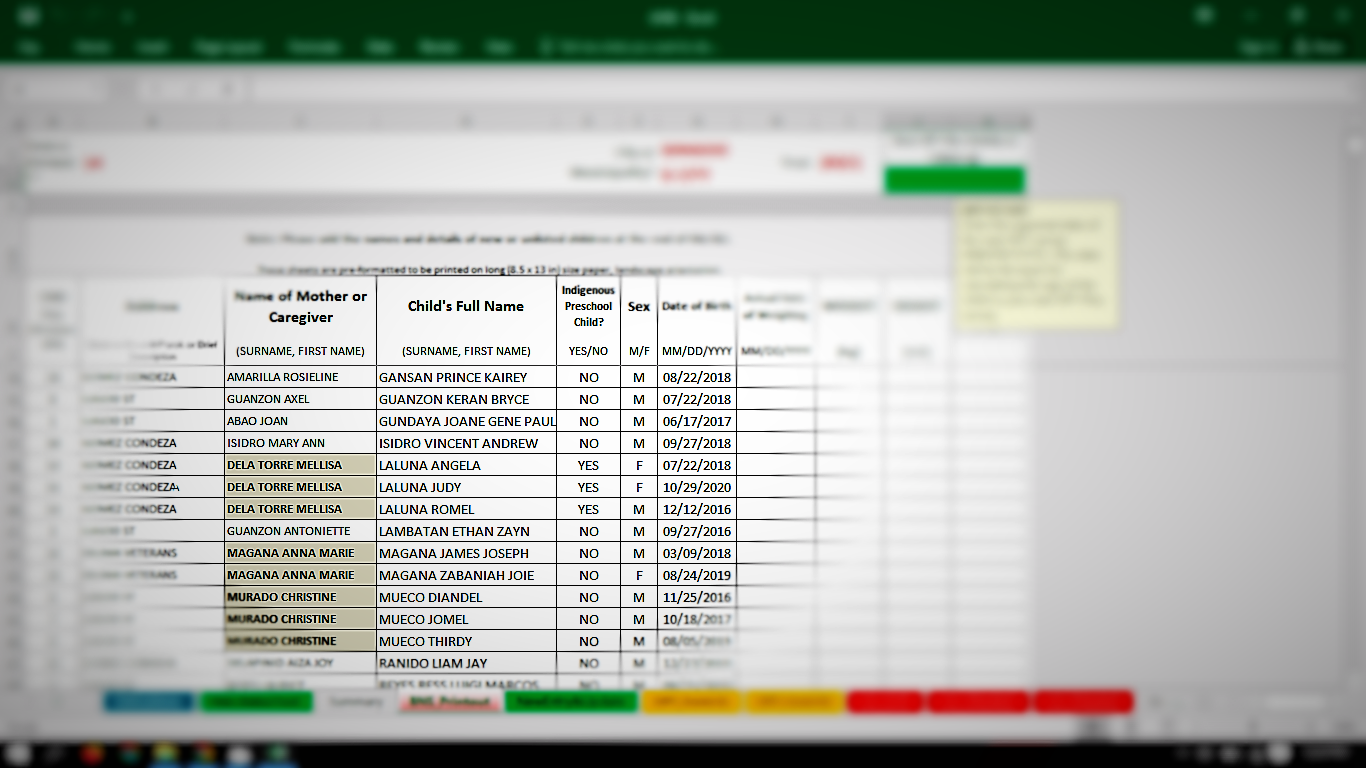
Task: Click the LALUNA JUDY cell
Action: [x=466, y=487]
